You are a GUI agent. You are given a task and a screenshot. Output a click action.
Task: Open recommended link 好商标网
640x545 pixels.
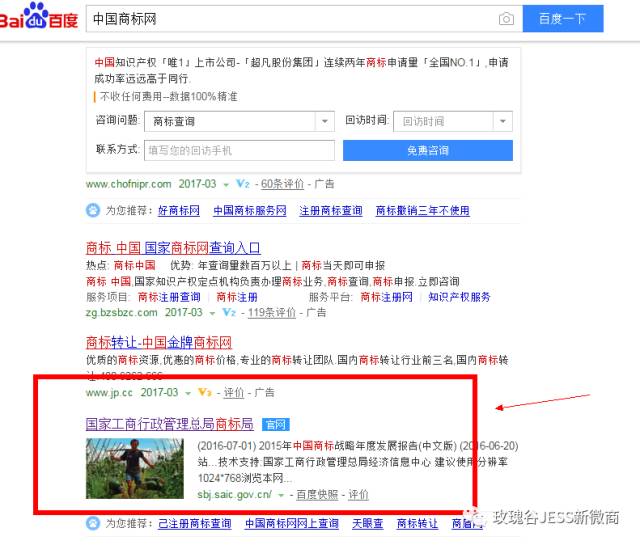[x=179, y=211]
